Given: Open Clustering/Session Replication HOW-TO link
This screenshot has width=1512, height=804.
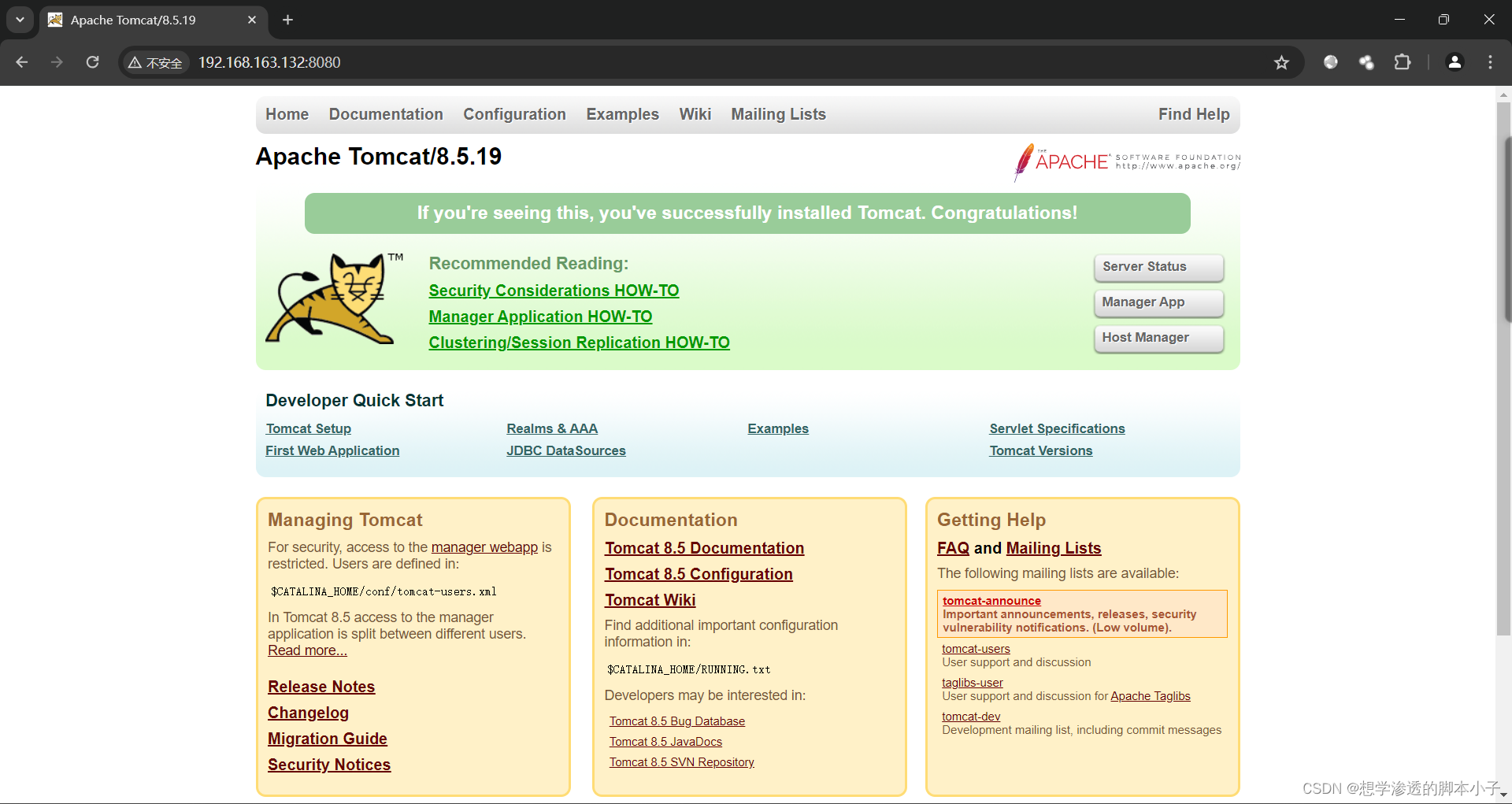Looking at the screenshot, I should tap(579, 343).
